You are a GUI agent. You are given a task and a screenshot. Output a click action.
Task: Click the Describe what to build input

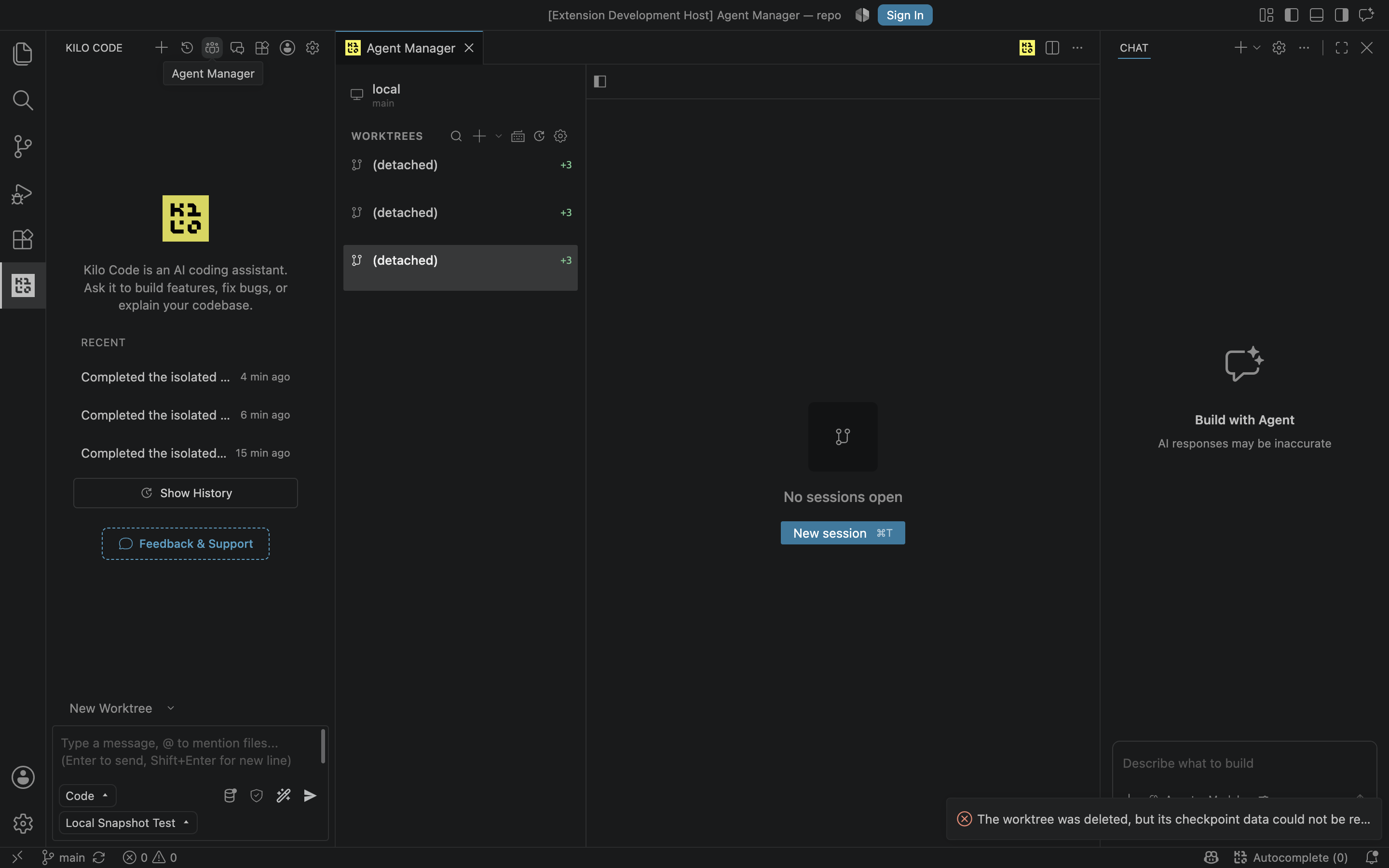[x=1244, y=763]
